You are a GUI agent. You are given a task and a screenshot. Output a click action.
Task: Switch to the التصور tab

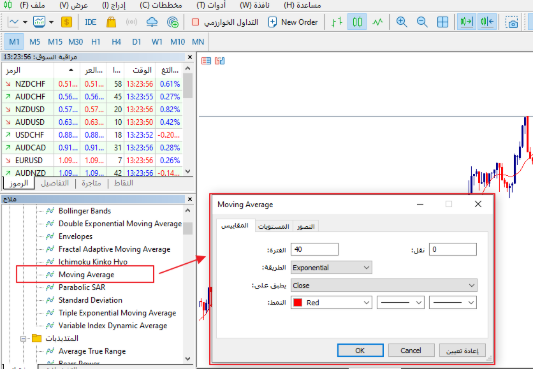[305, 226]
